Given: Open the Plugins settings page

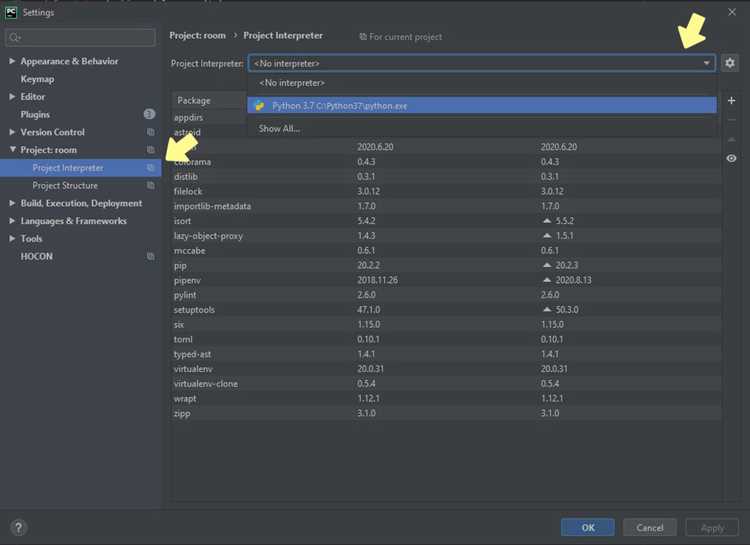Looking at the screenshot, I should coord(35,114).
